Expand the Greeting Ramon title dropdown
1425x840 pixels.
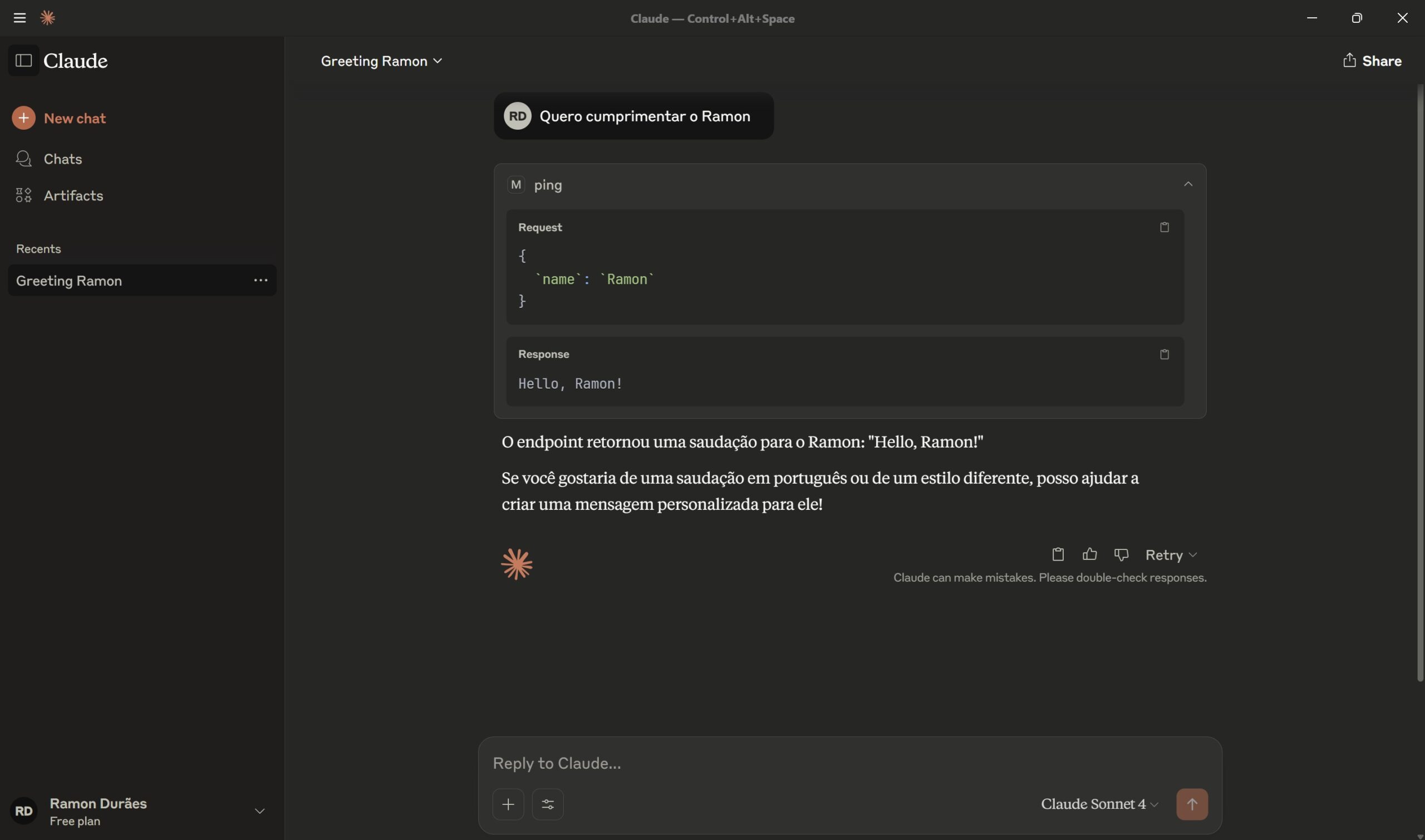tap(381, 61)
